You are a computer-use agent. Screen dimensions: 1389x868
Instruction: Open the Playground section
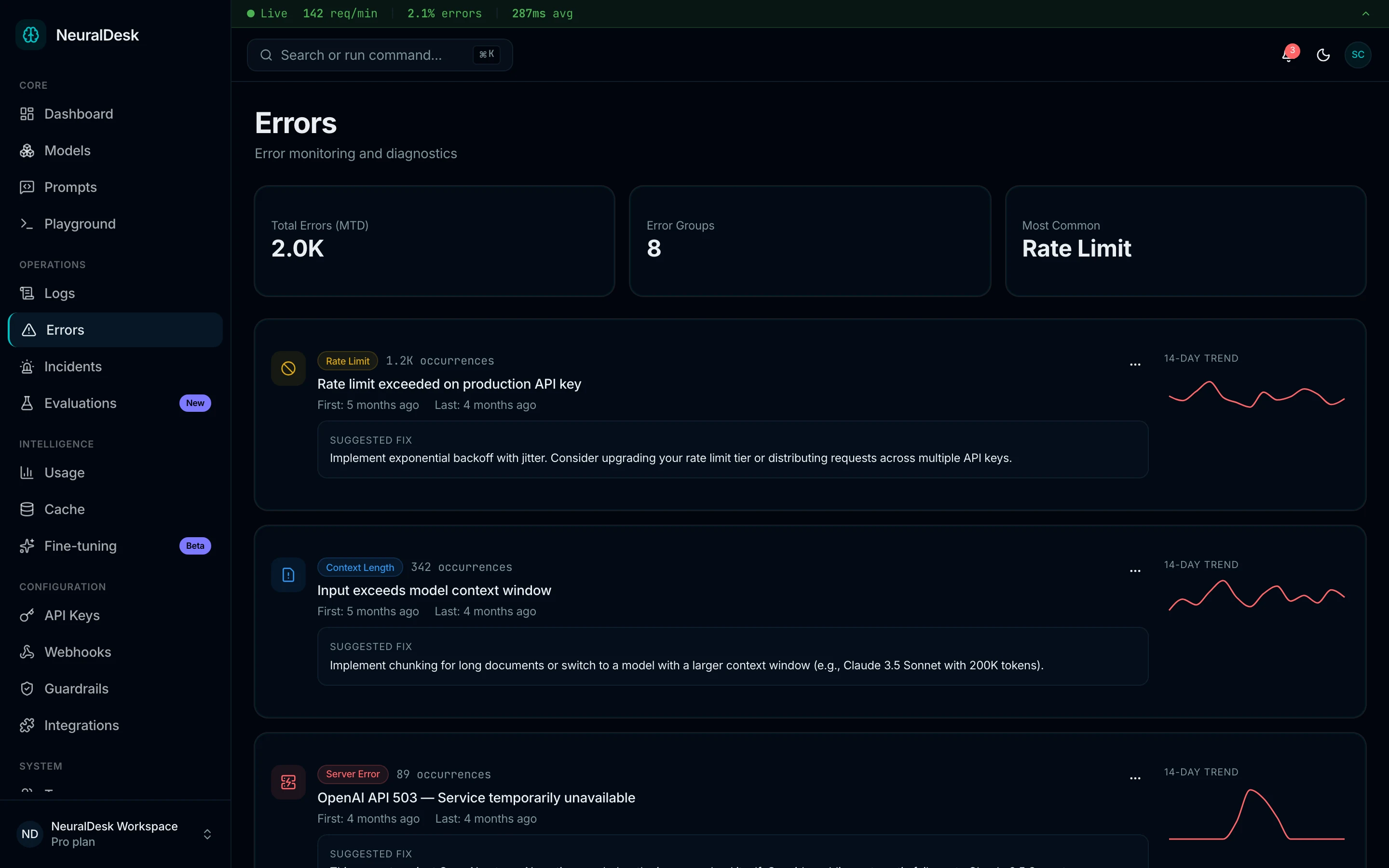(115, 224)
